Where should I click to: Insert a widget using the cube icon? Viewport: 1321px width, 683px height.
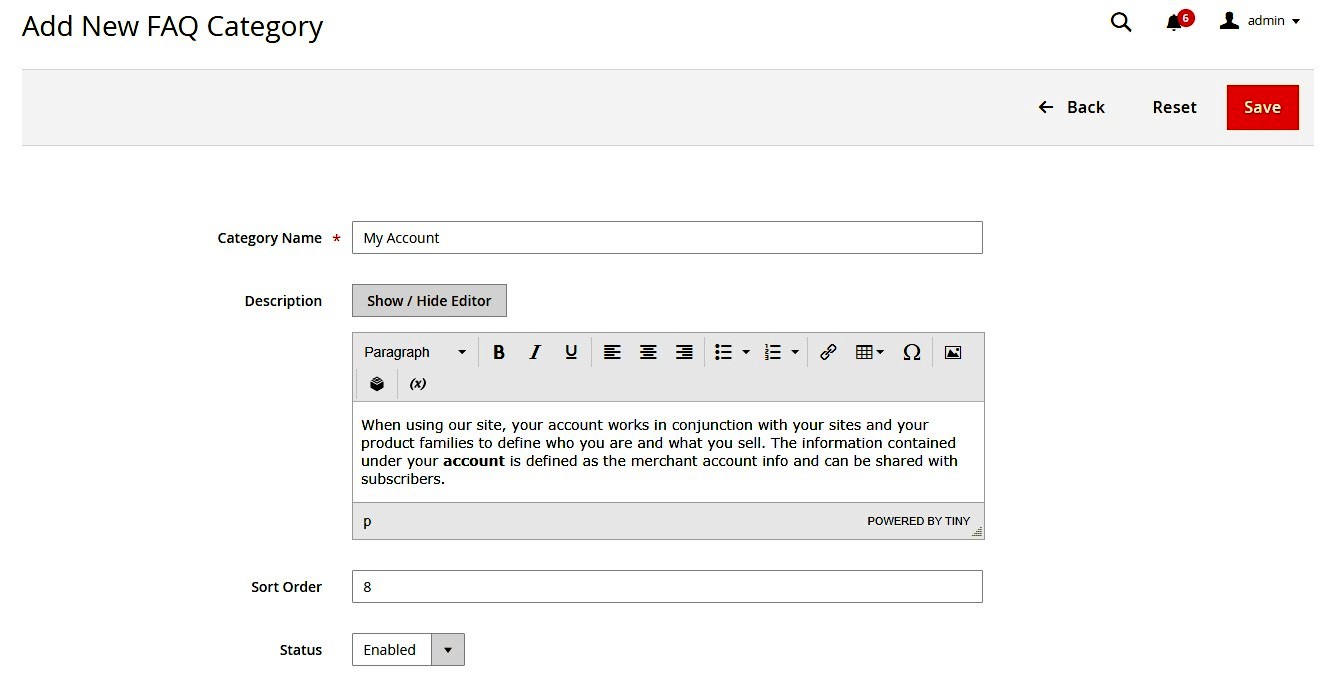coord(377,383)
